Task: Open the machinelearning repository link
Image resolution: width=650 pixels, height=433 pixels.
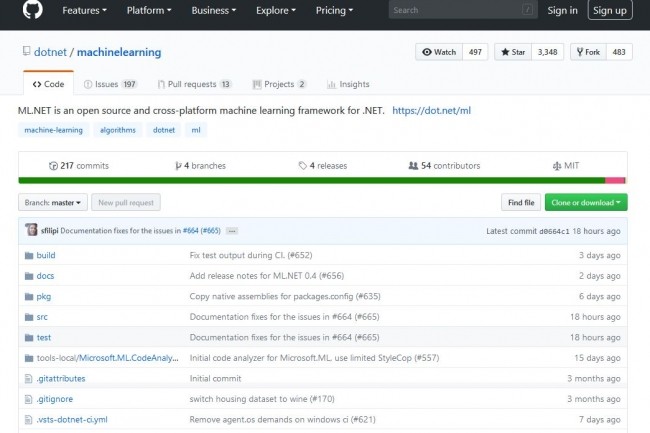Action: [x=119, y=52]
